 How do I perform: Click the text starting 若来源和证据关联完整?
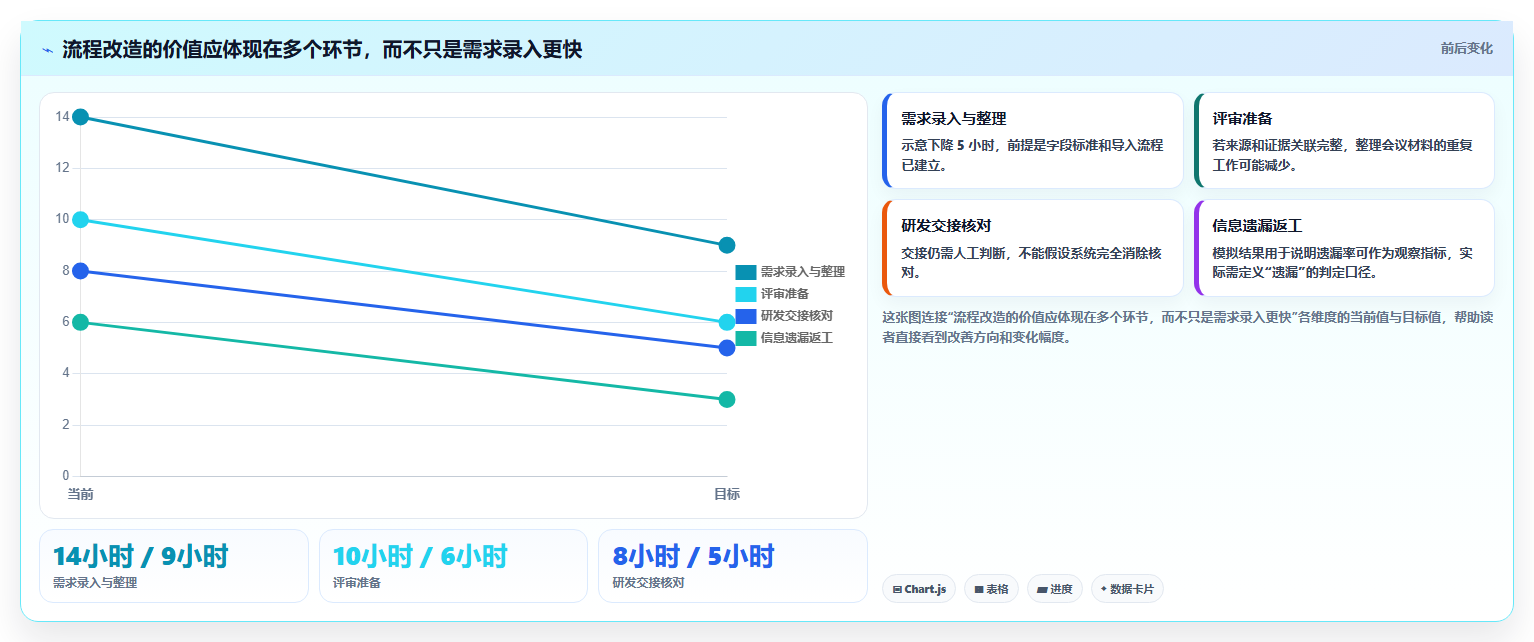[x=1342, y=155]
